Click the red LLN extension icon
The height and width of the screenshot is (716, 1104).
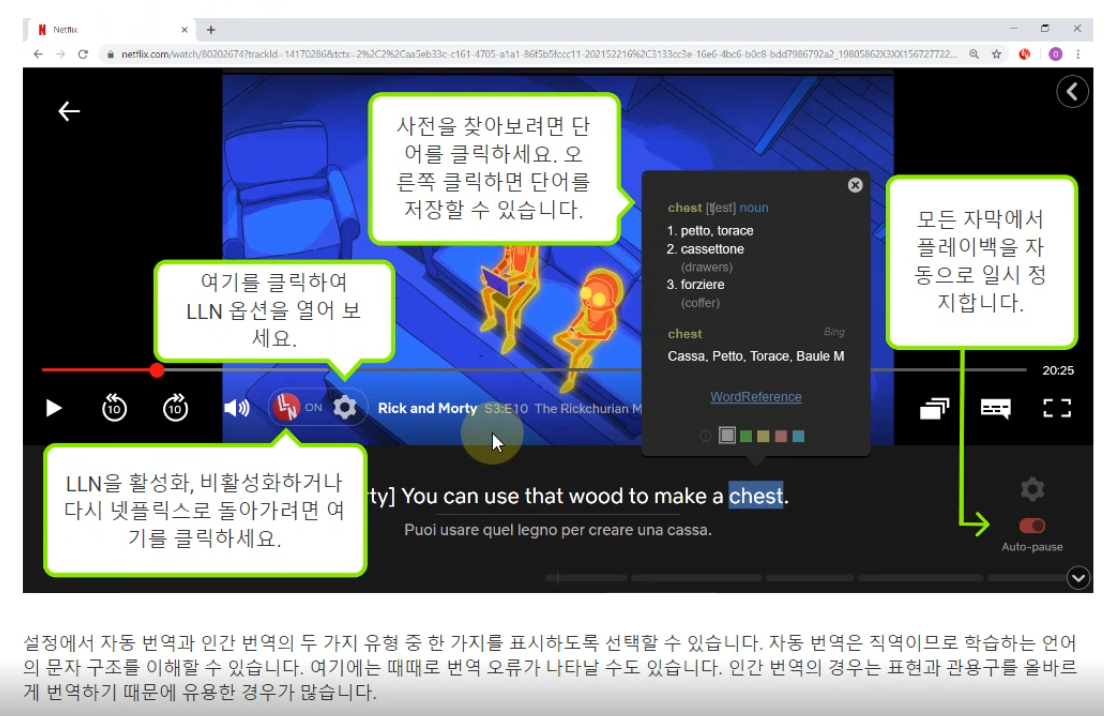tap(1024, 54)
